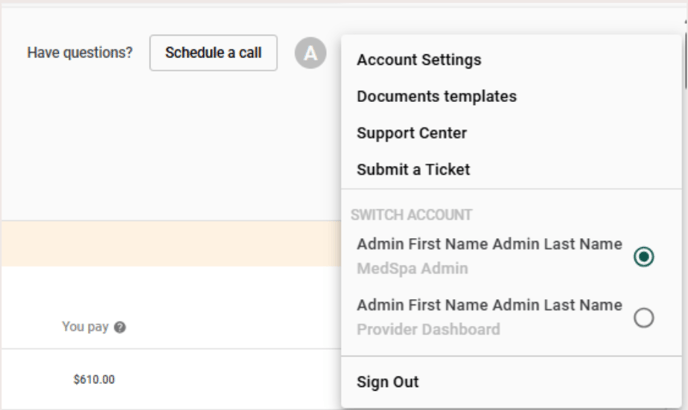Viewport: 688px width, 410px height.
Task: Click the You pay column header
Action: click(85, 327)
